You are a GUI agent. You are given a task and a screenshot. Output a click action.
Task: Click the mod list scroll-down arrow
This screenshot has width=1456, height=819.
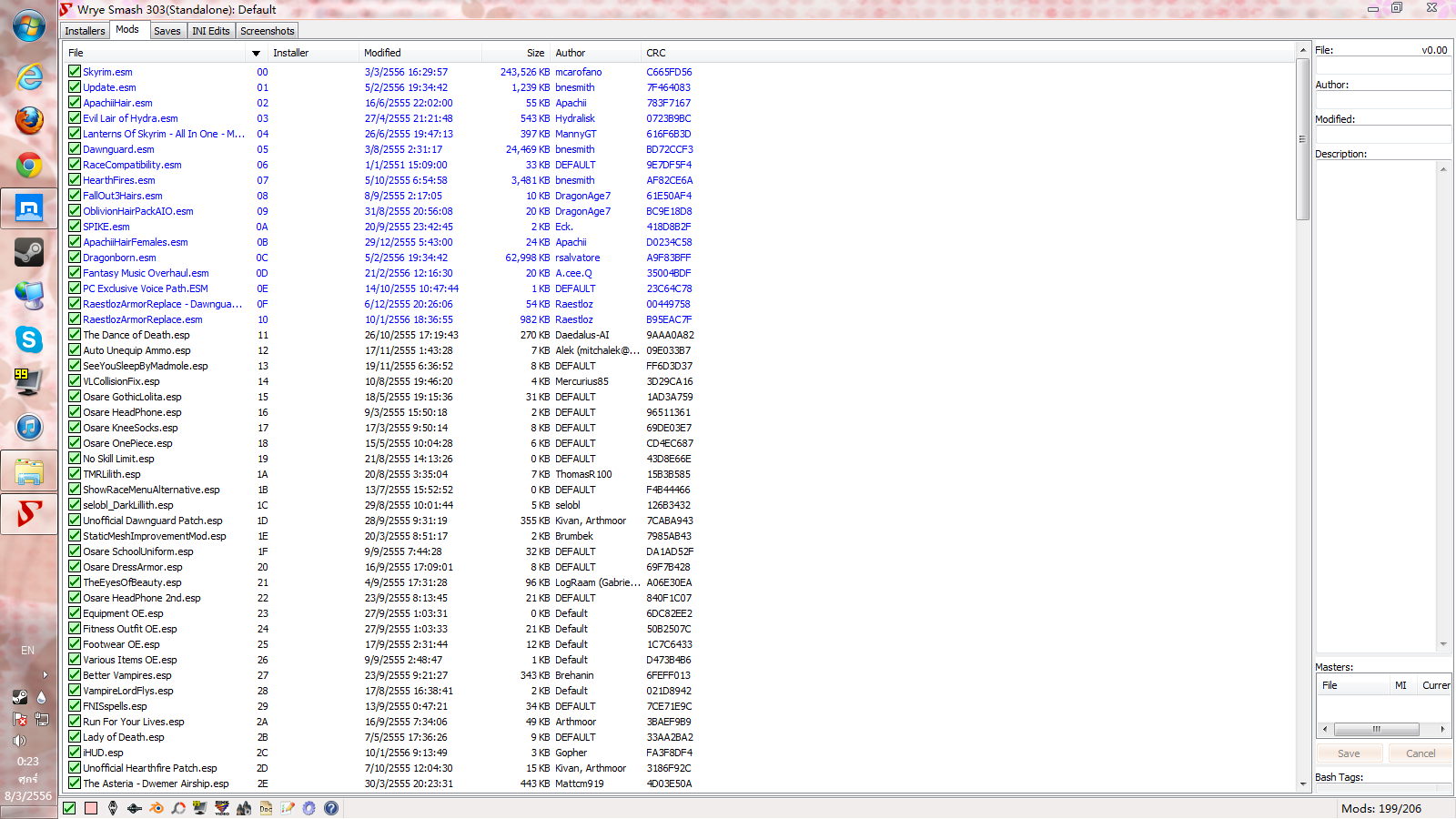[x=1303, y=784]
